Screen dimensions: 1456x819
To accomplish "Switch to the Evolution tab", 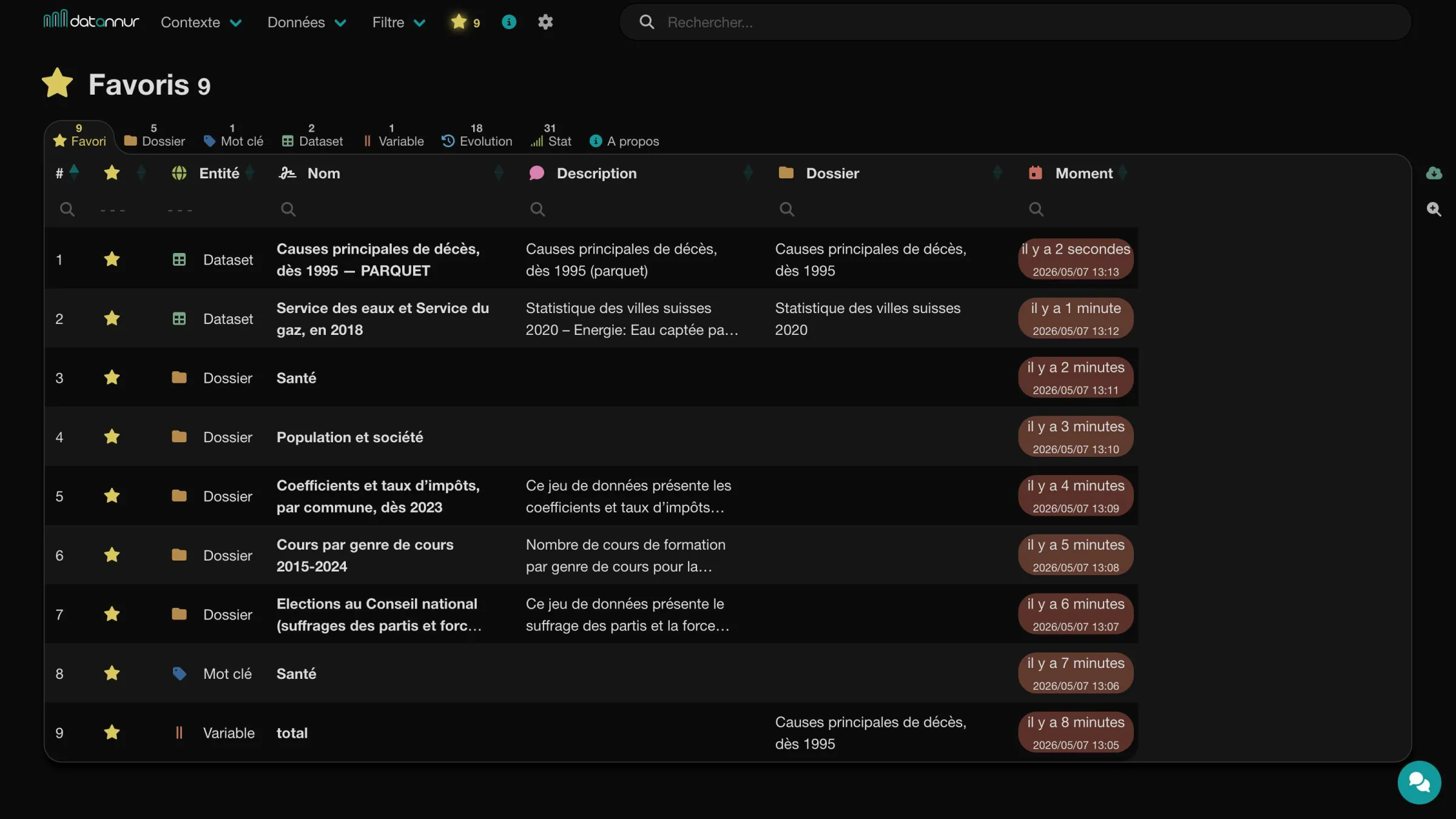I will 477,136.
